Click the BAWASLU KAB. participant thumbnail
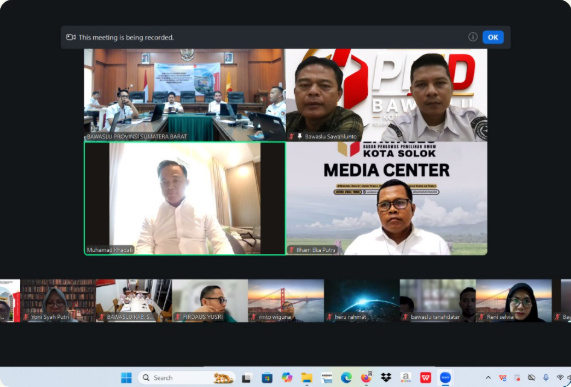 click(x=134, y=300)
